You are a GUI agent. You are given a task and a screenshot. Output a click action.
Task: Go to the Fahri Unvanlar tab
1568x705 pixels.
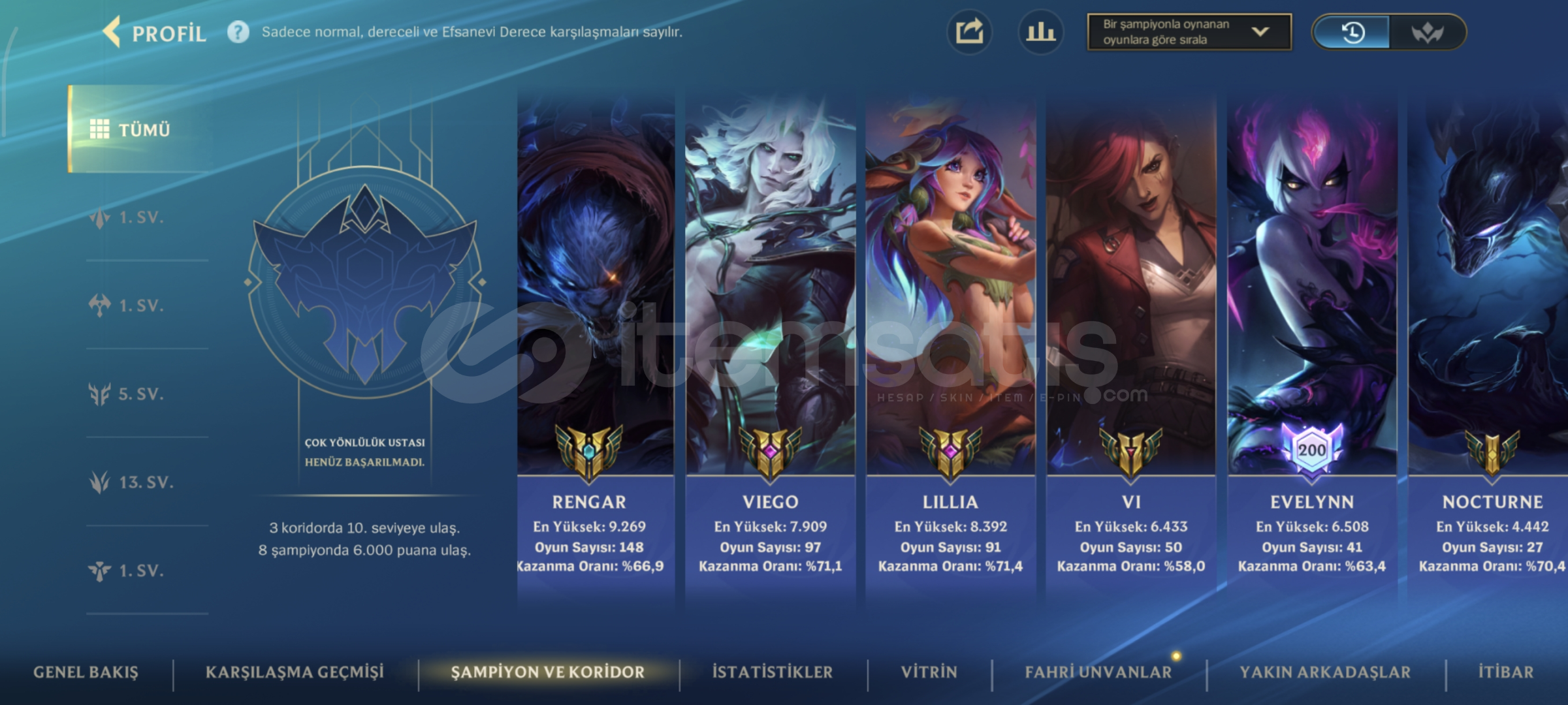point(1098,672)
